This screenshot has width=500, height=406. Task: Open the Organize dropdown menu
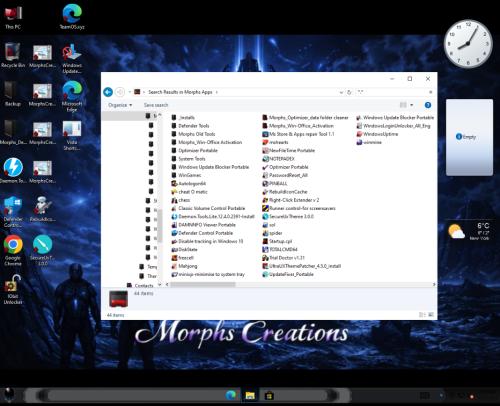[x=120, y=105]
